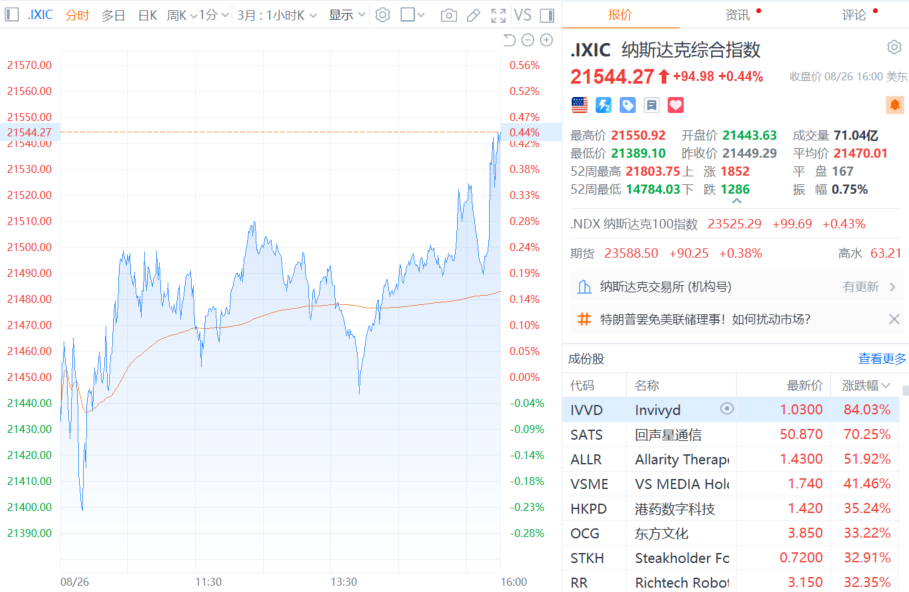Select the STKH Steakholder row
The height and width of the screenshot is (592, 909).
click(x=730, y=558)
